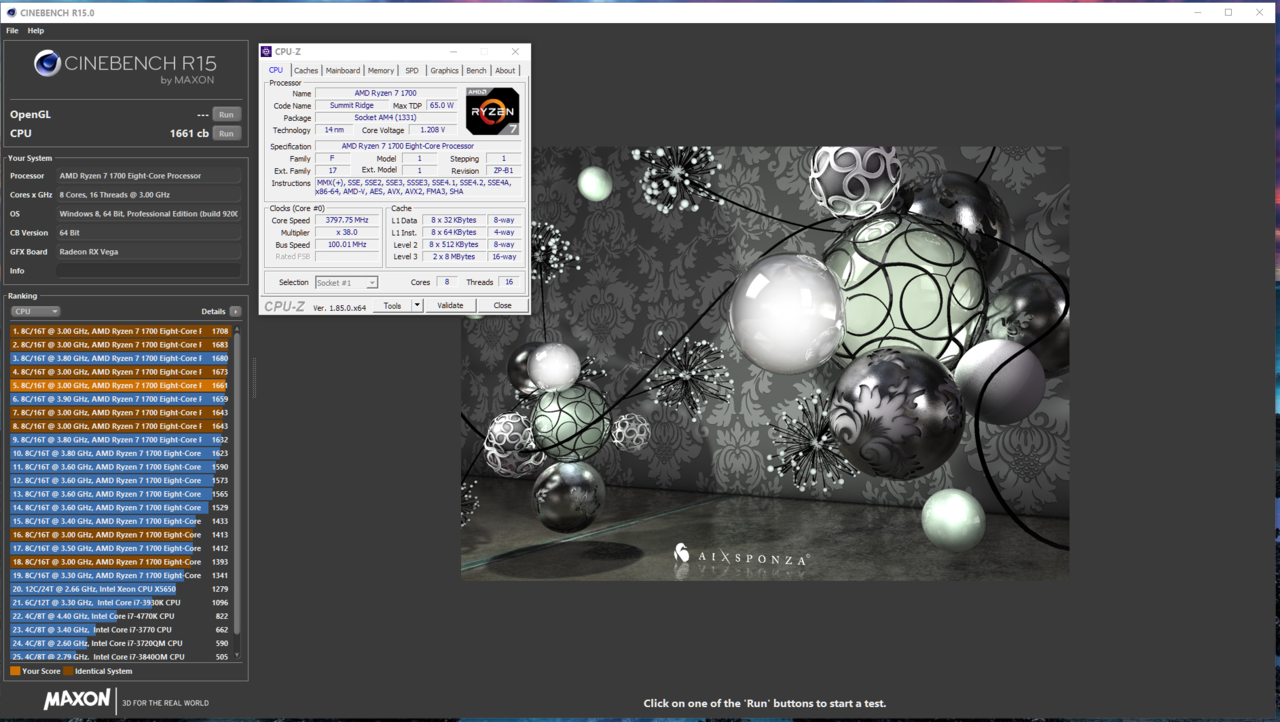Click the CPU score 1661 cb
The width and height of the screenshot is (1280, 722).
coord(189,134)
